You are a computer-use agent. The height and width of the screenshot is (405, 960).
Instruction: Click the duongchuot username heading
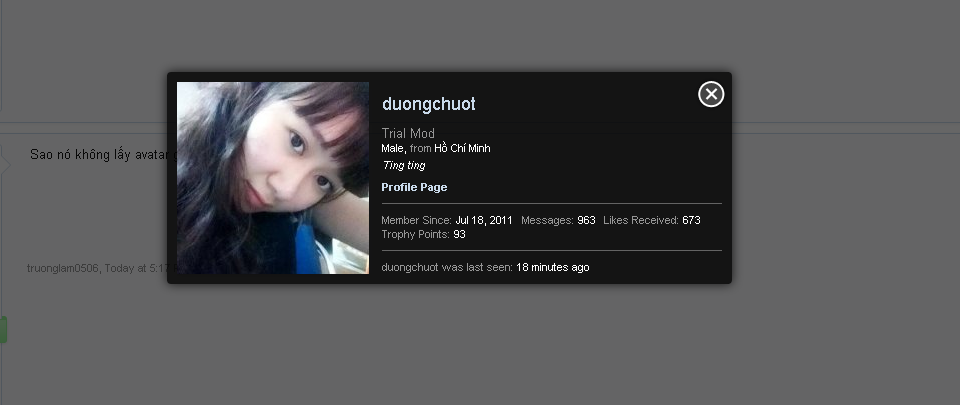pos(429,104)
